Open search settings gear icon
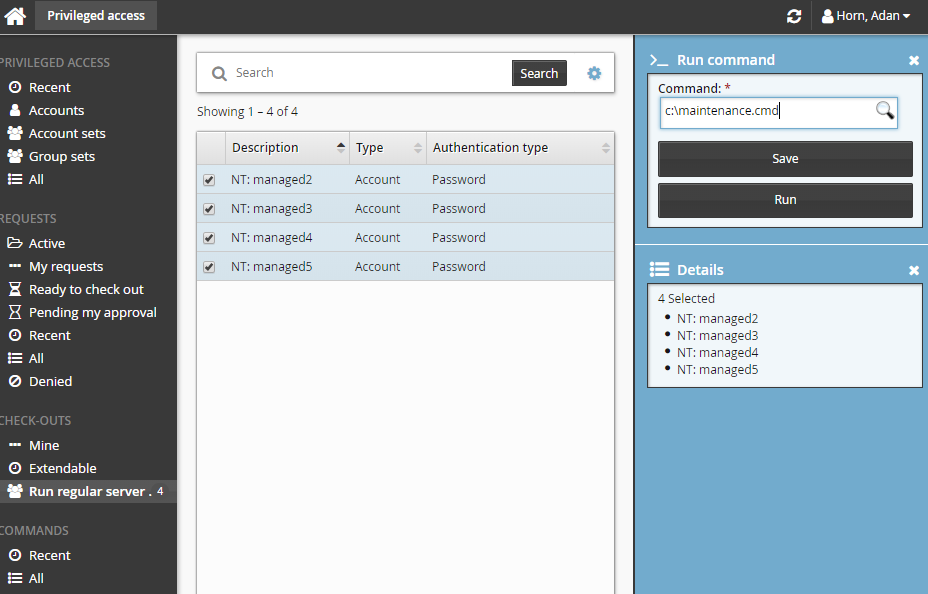928x594 pixels. click(x=594, y=73)
